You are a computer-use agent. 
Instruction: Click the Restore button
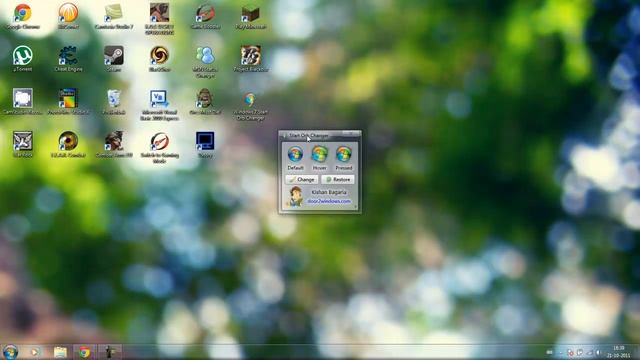coord(338,180)
